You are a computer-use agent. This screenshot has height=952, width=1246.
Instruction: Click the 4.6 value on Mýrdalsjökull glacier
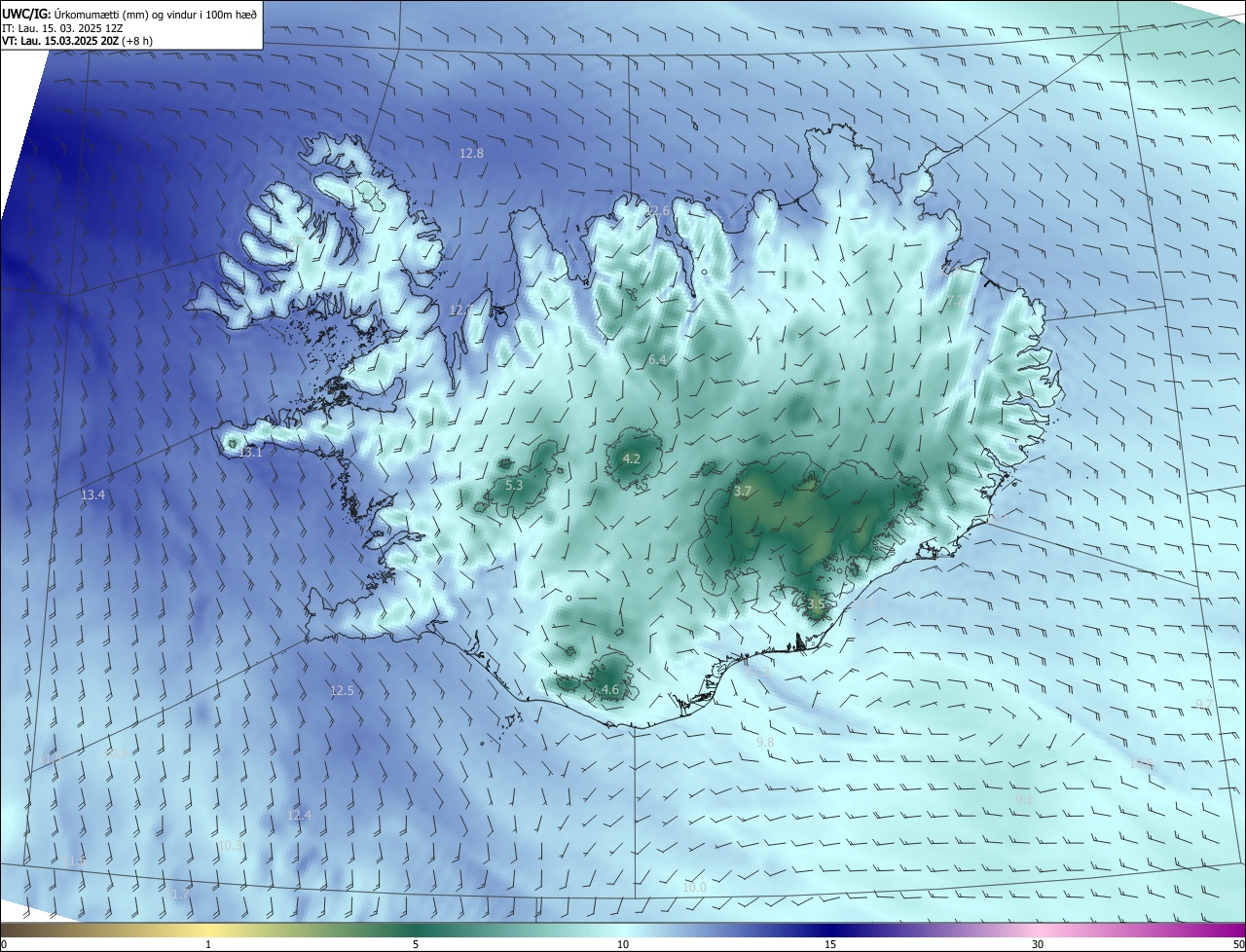coord(610,689)
